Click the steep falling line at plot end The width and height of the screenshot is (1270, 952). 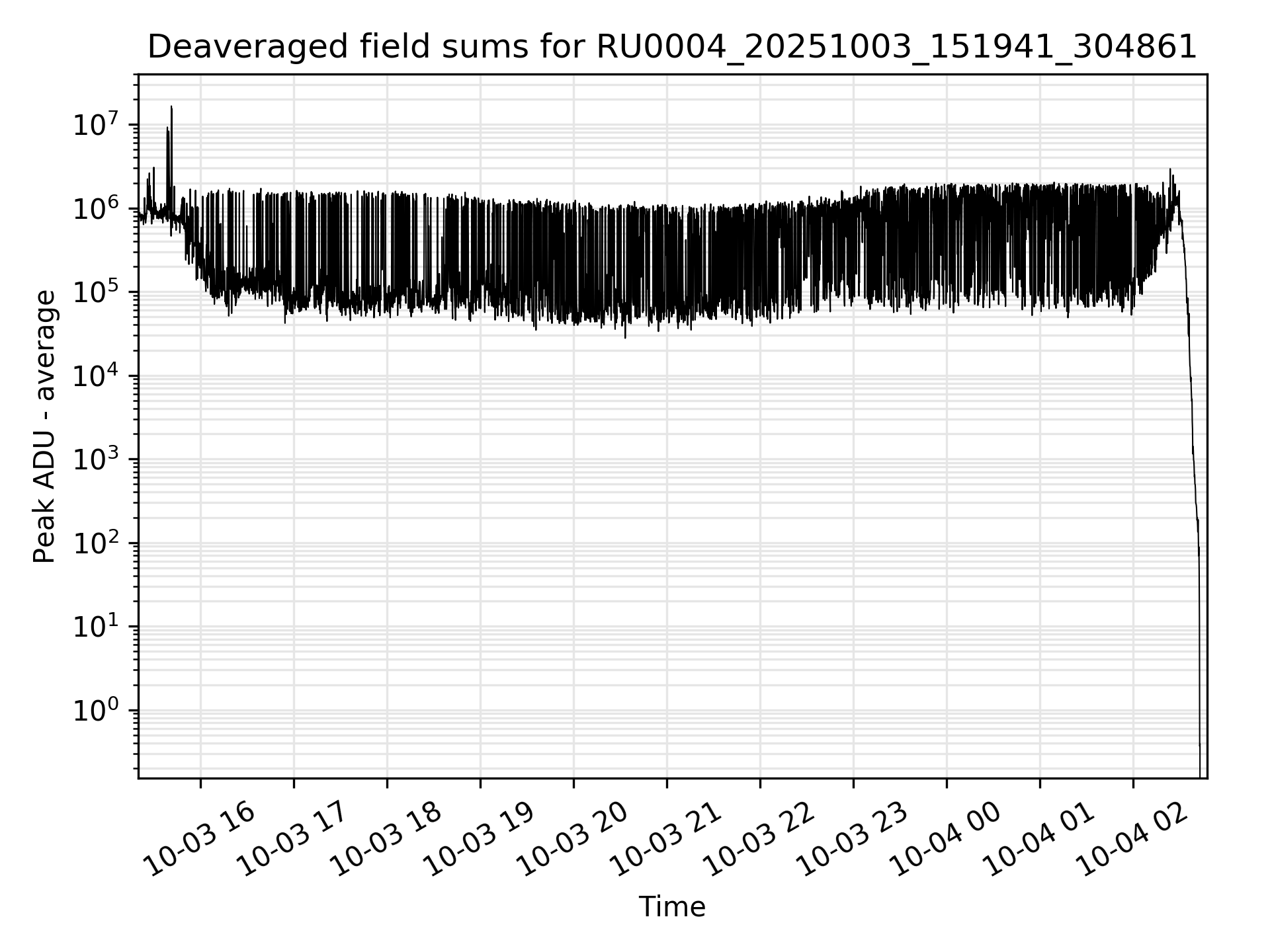(x=1191, y=397)
